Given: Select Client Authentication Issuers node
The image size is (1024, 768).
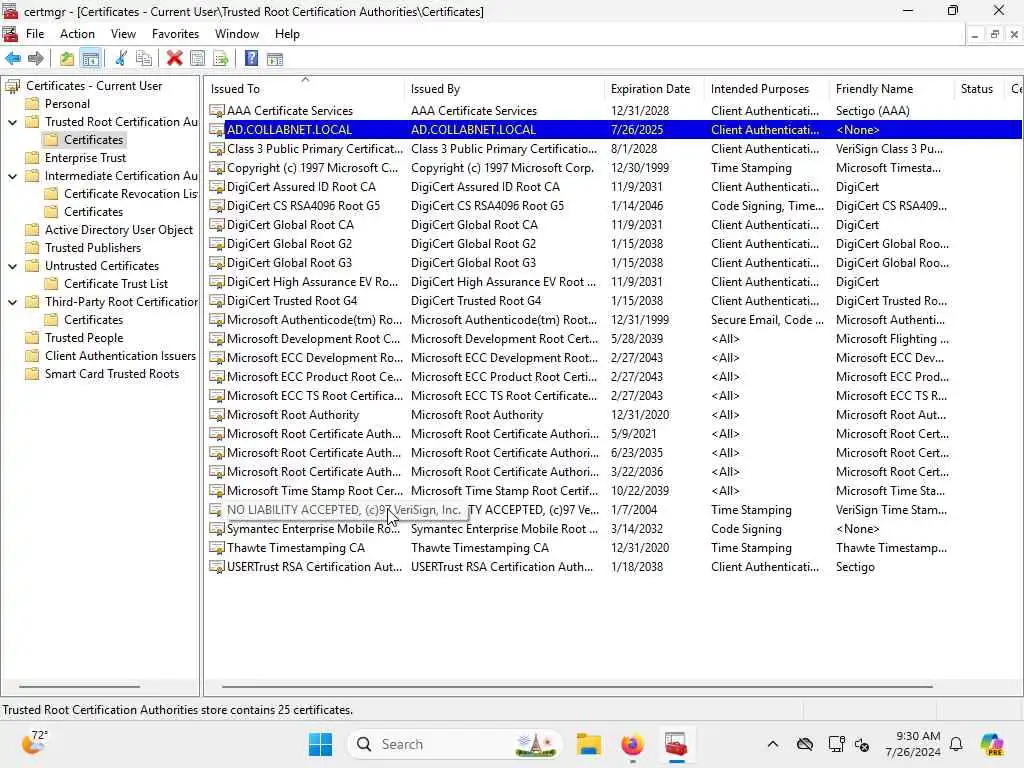Looking at the screenshot, I should [x=120, y=356].
